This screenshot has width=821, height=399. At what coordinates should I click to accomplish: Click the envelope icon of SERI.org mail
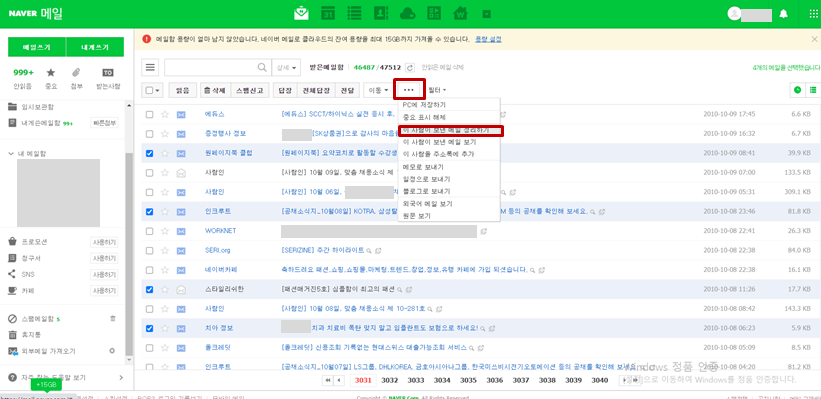181,250
